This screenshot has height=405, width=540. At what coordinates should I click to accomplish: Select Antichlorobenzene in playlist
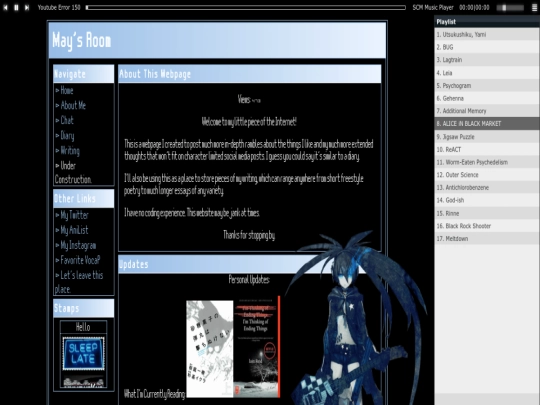[x=487, y=188]
